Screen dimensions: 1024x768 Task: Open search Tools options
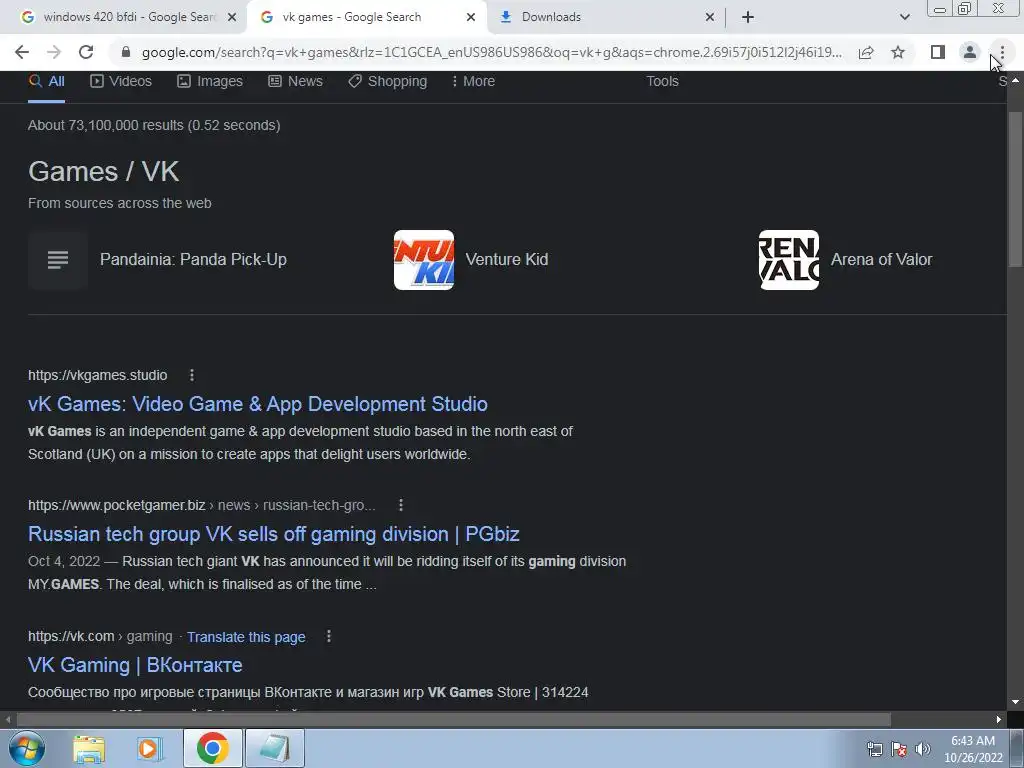coord(662,82)
